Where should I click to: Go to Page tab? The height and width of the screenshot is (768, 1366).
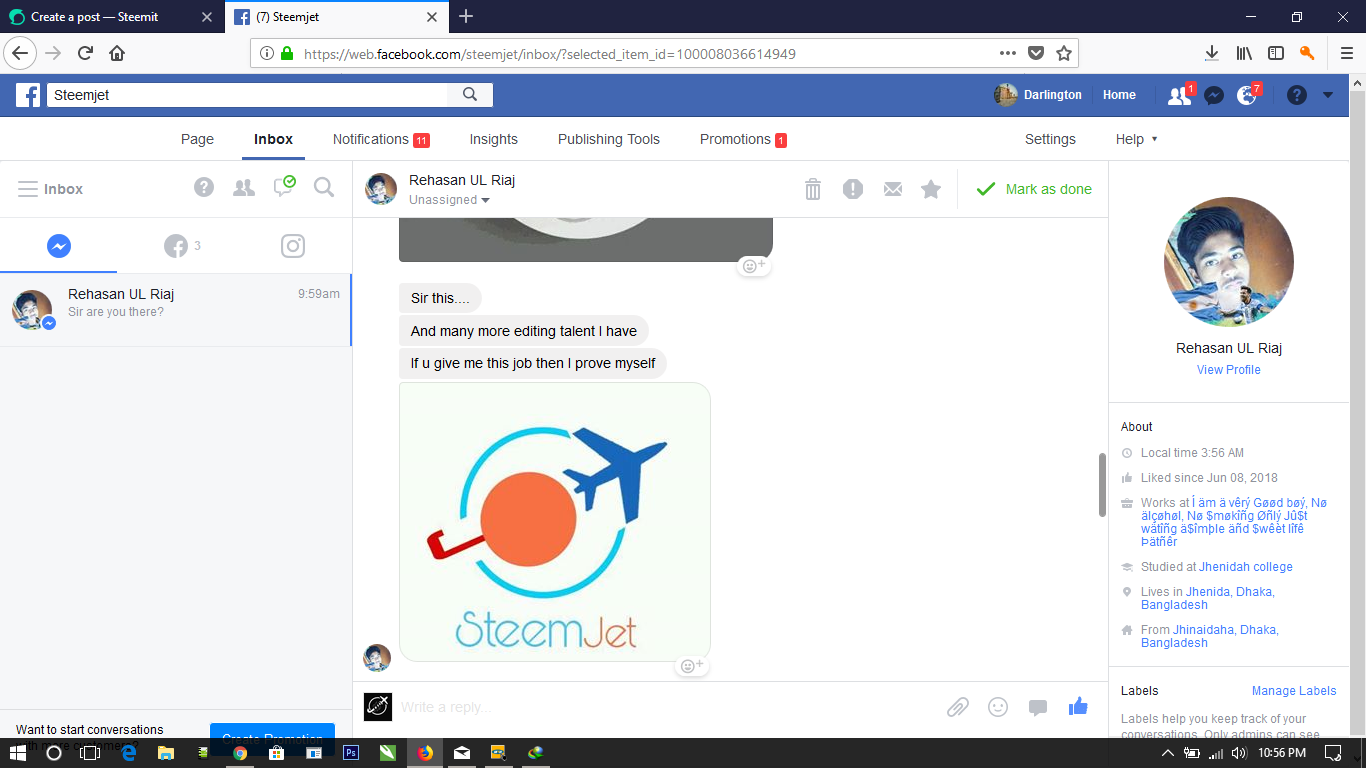[x=197, y=139]
